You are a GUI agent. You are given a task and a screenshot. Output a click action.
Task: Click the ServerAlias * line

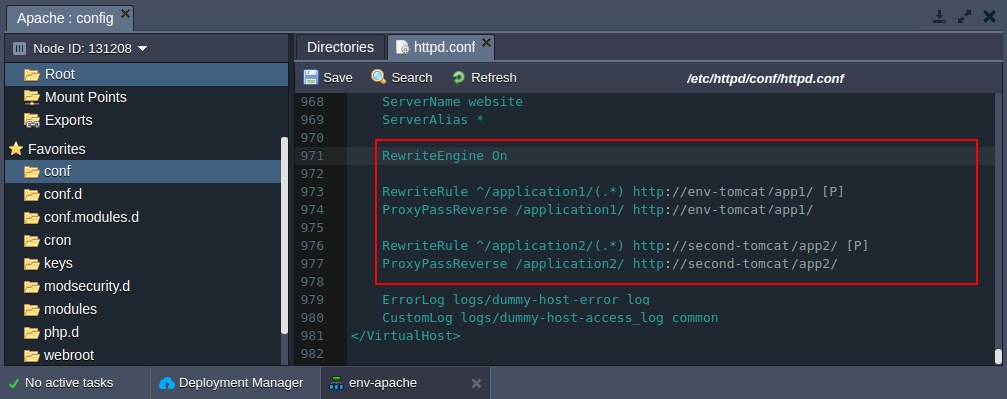433,120
